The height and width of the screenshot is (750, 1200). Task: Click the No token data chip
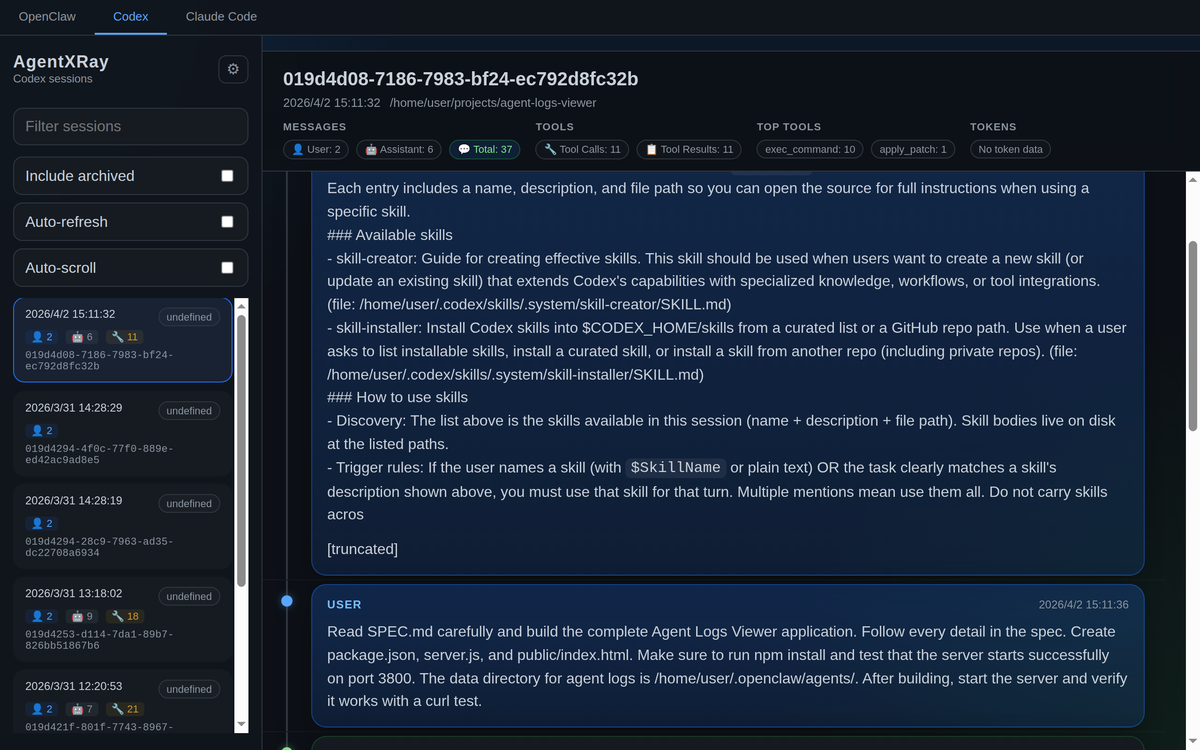1010,149
